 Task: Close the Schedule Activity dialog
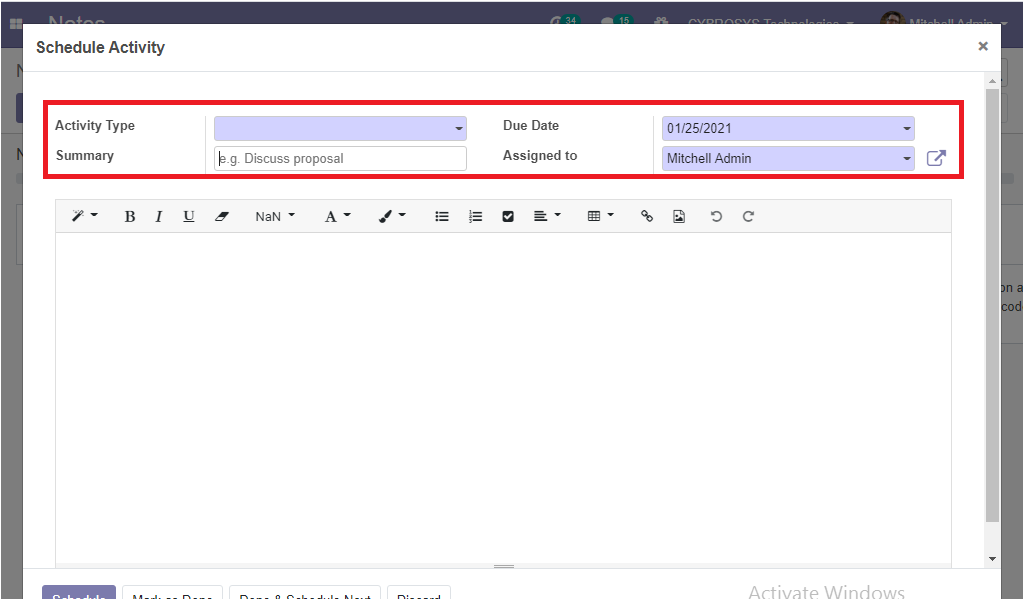[x=983, y=46]
